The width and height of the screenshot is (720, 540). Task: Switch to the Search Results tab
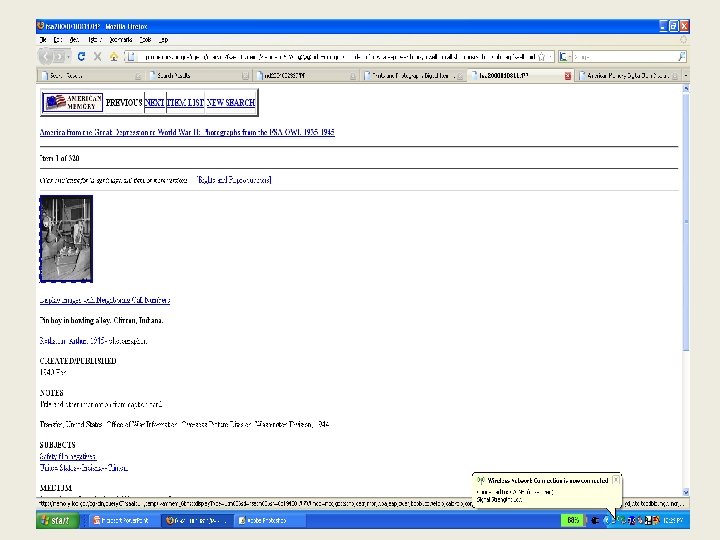pos(198,75)
